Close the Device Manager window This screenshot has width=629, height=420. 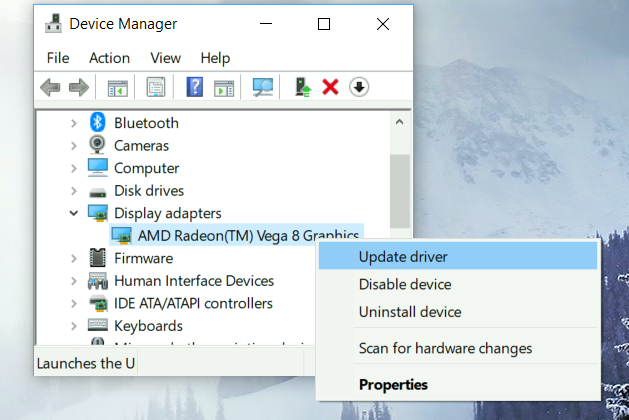pos(383,24)
